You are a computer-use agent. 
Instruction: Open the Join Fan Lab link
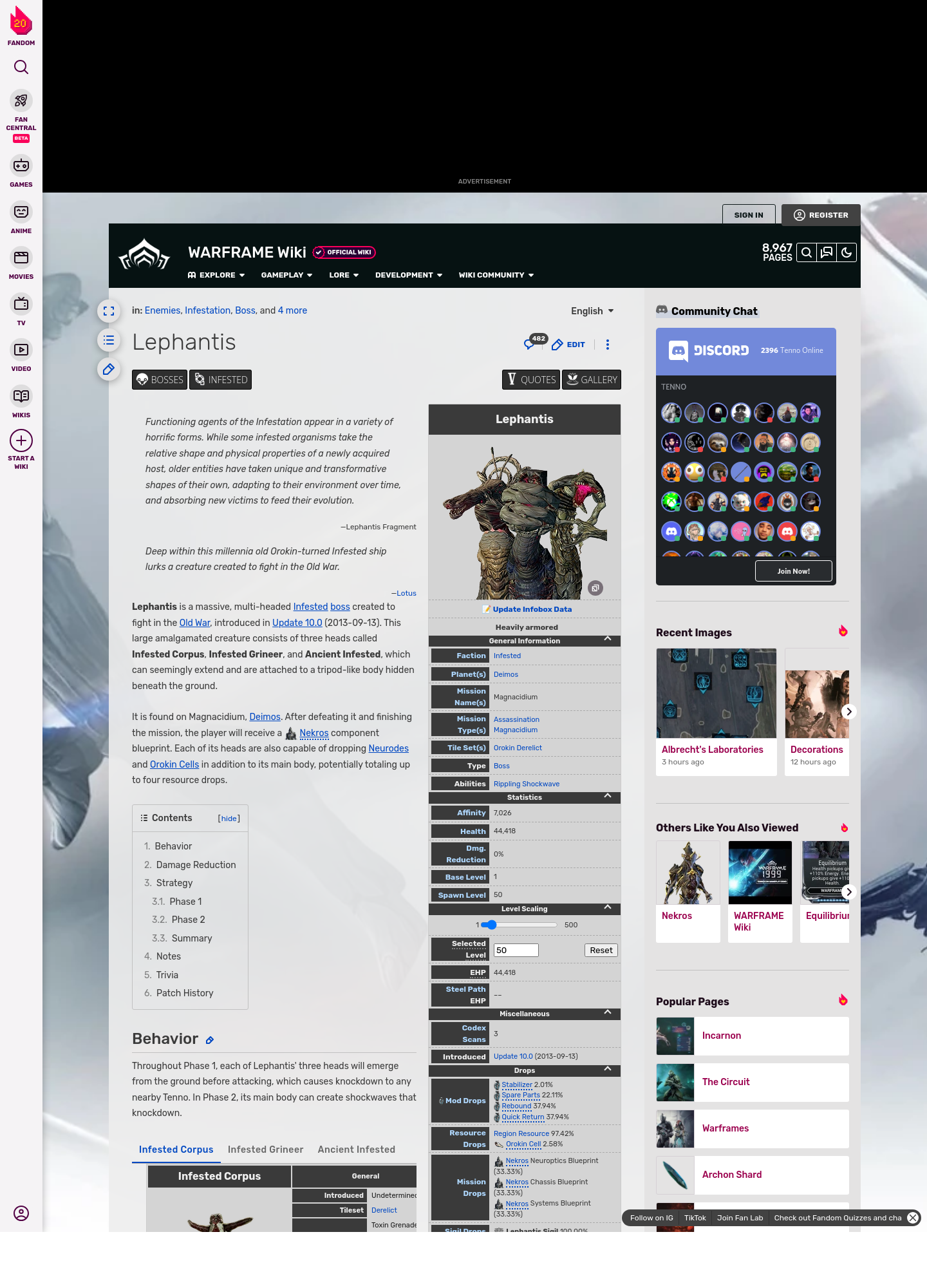pyautogui.click(x=740, y=1218)
